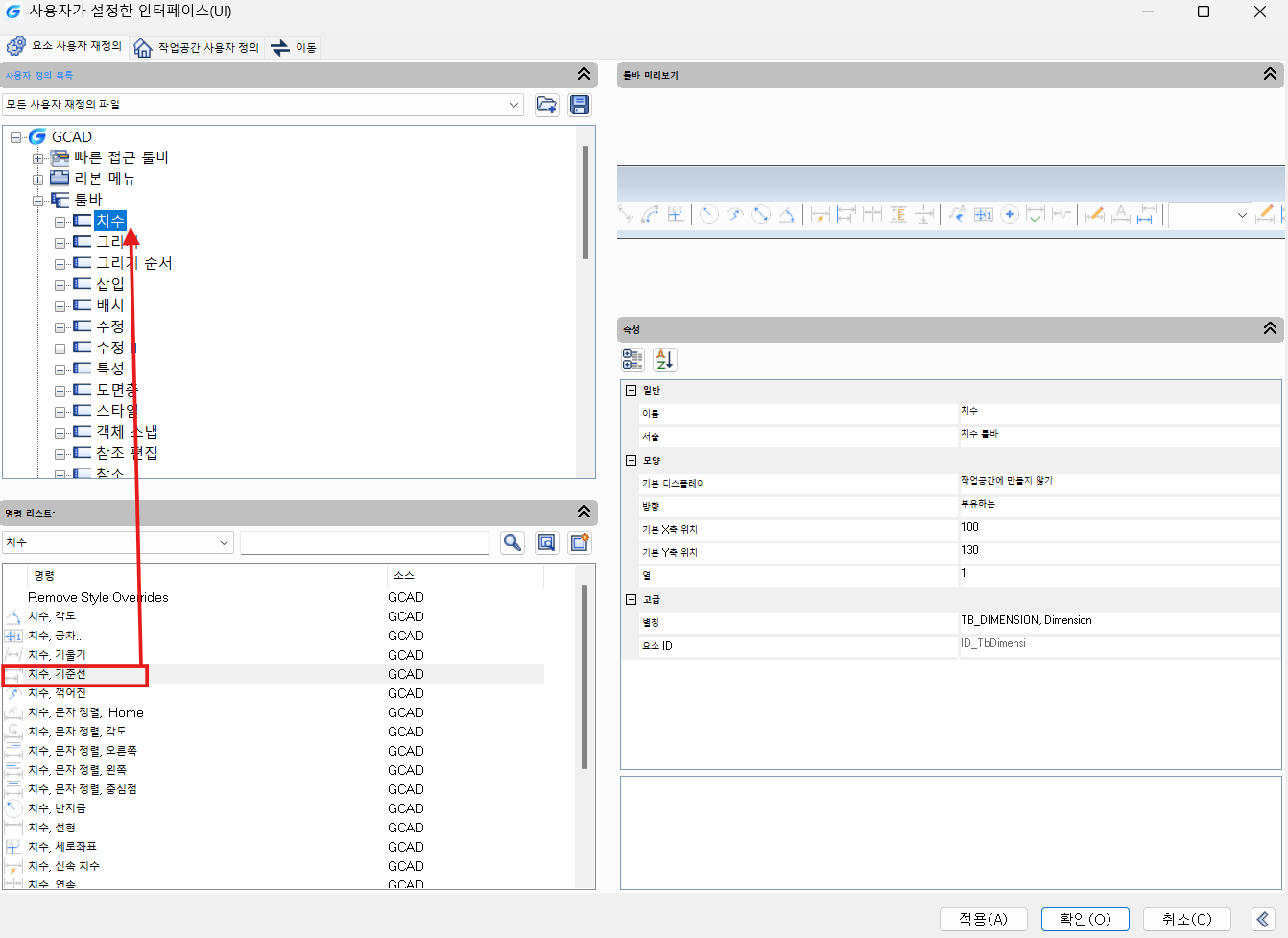This screenshot has width=1288, height=938.
Task: Click the tolerance frame icon in preview
Action: (984, 214)
